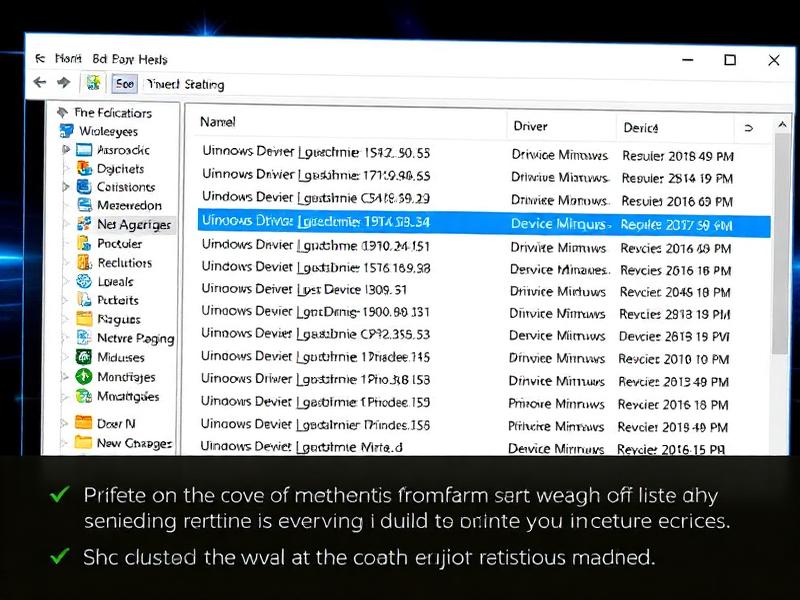Click the Dervice Minaues driver cell
Screen dimensions: 800x600
[x=560, y=269]
